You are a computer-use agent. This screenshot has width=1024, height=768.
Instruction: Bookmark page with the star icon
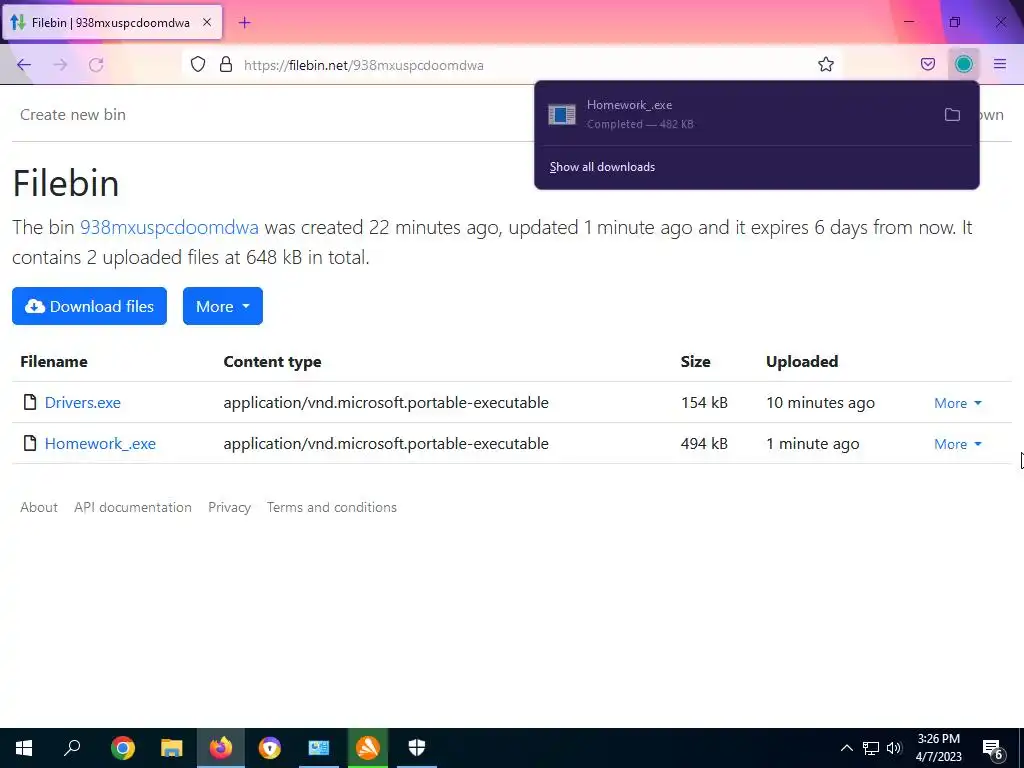825,64
